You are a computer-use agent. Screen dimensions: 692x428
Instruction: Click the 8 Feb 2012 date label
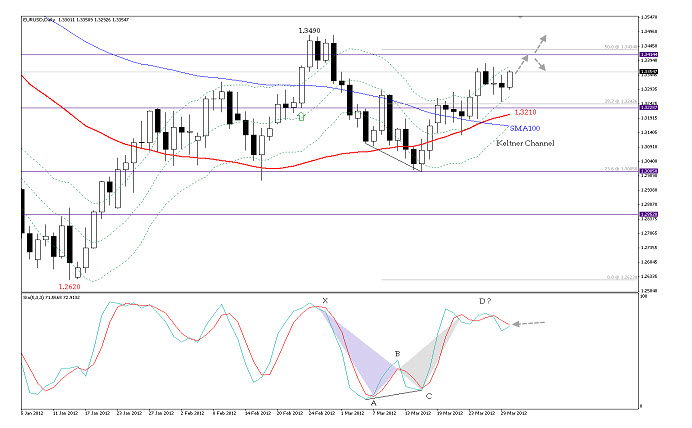click(x=225, y=413)
